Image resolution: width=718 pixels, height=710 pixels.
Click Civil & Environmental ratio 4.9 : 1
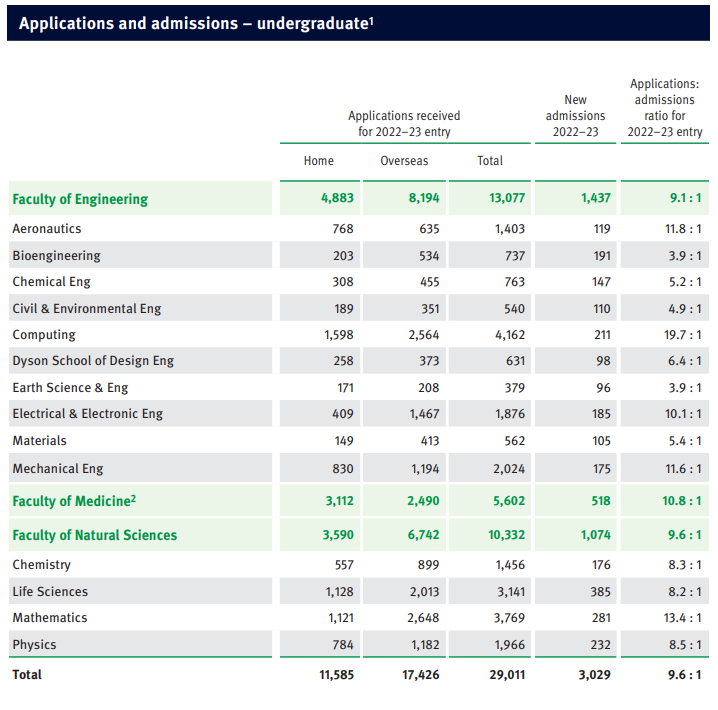coord(685,309)
